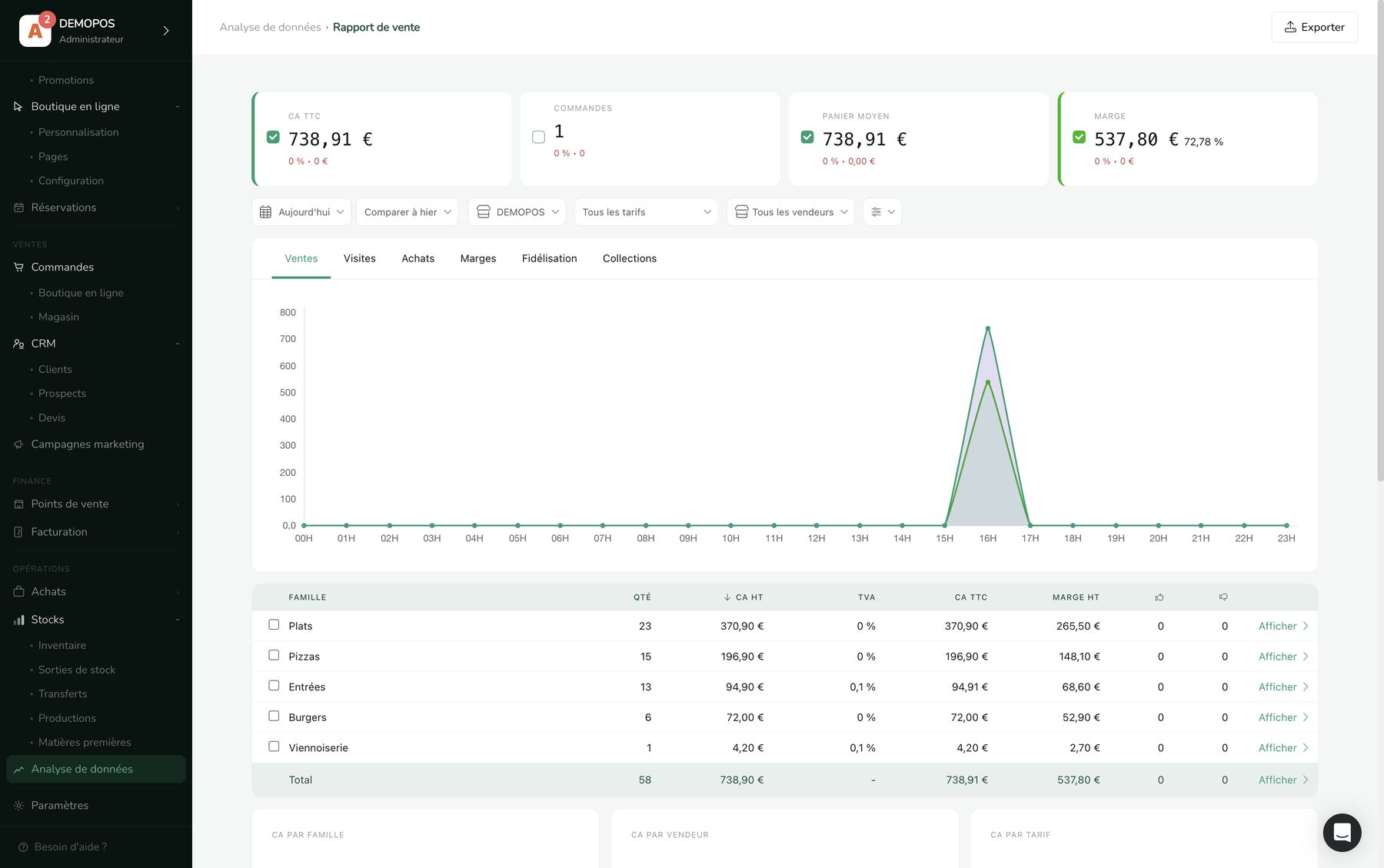Sort by the CA HT column header
This screenshot has width=1384, height=868.
click(x=744, y=597)
